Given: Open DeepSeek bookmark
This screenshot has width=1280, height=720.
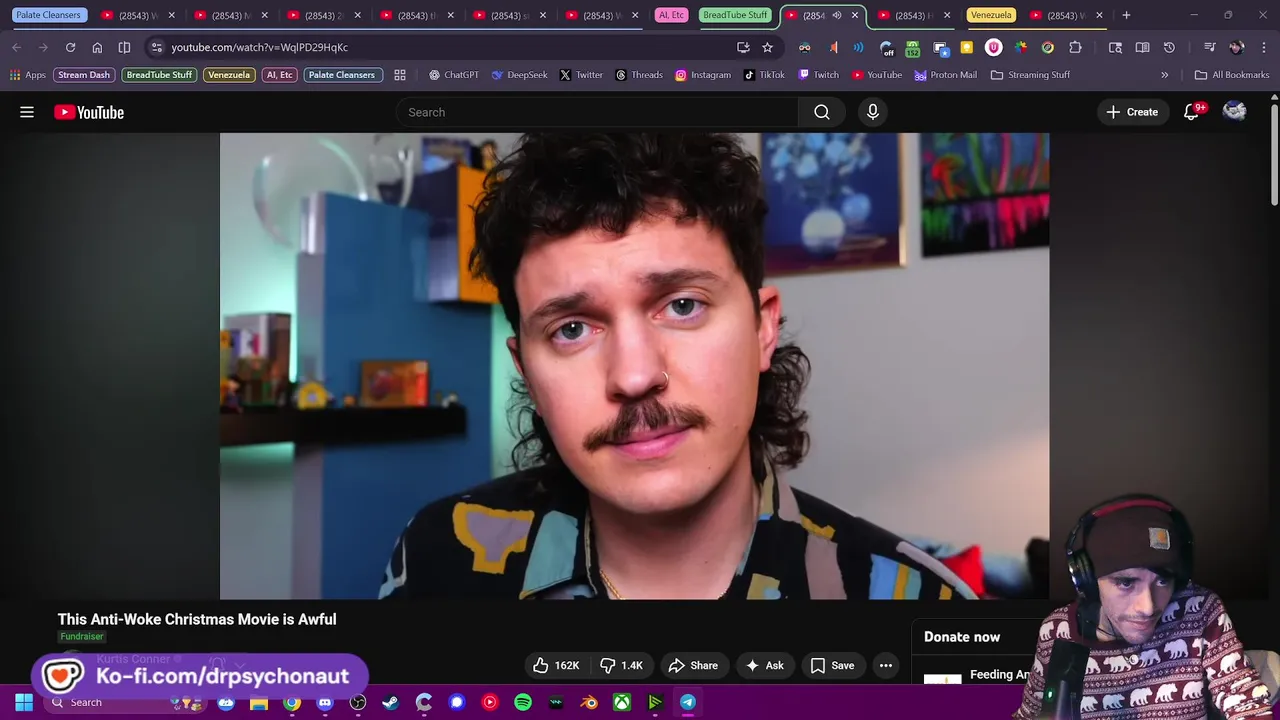Looking at the screenshot, I should tap(519, 75).
